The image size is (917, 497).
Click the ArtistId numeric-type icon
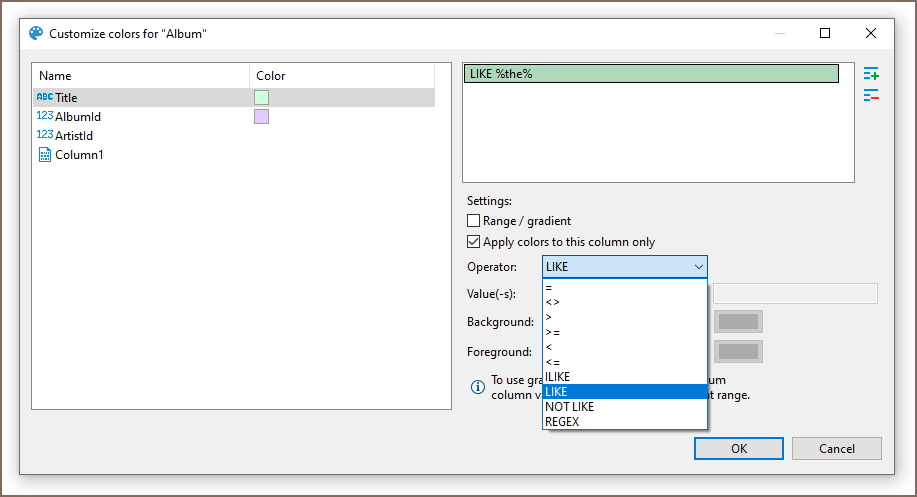click(44, 135)
